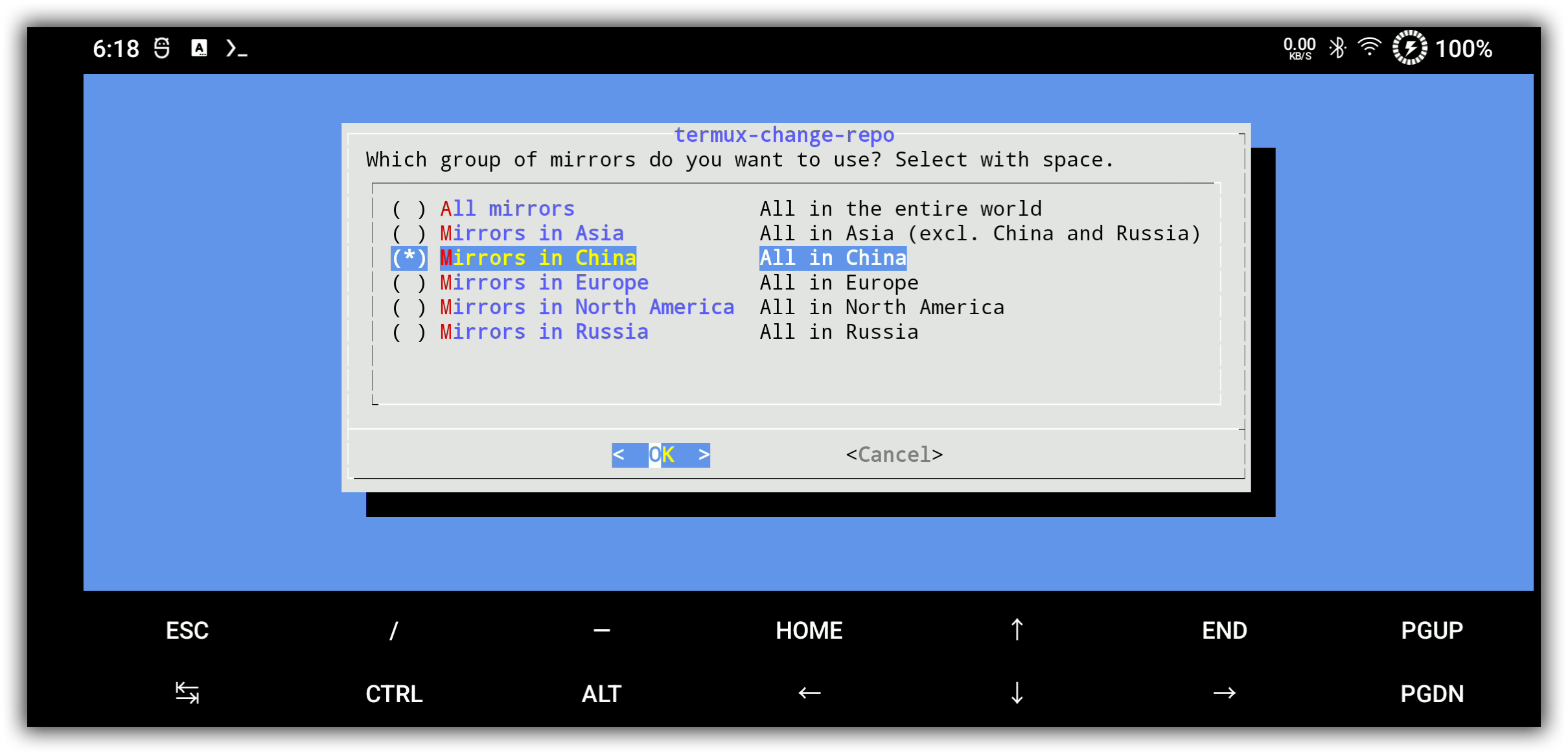The height and width of the screenshot is (754, 1568).
Task: Tap the slash extra key
Action: pos(394,630)
